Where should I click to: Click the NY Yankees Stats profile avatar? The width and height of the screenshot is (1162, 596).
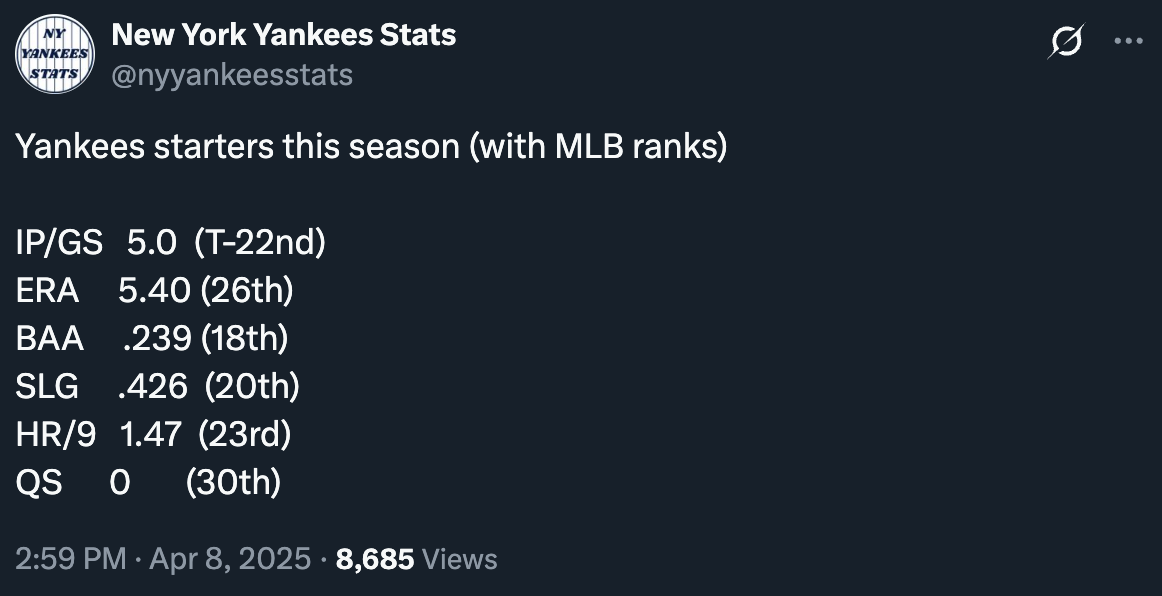(x=55, y=54)
